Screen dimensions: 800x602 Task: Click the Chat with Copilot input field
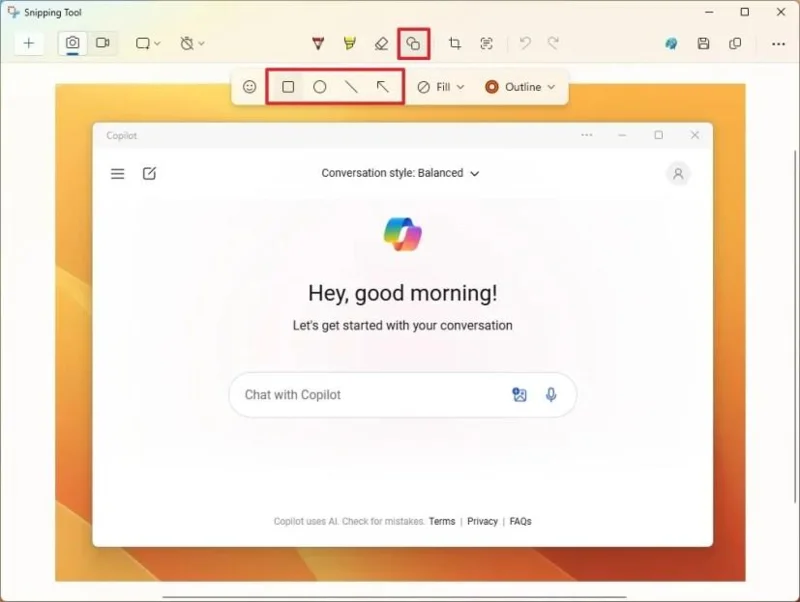point(403,395)
